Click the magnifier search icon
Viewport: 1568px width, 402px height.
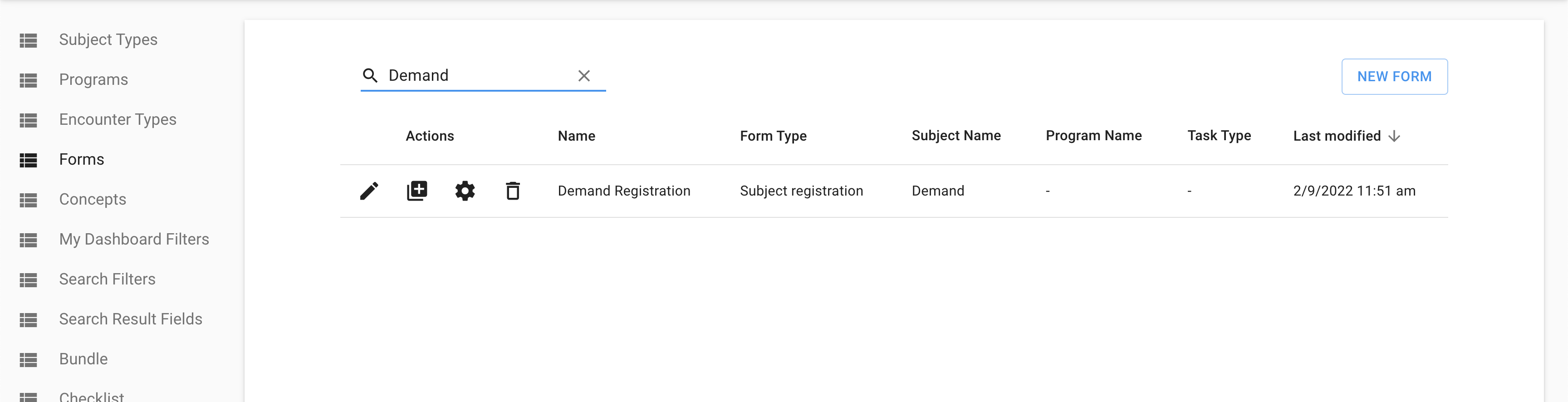click(x=370, y=75)
